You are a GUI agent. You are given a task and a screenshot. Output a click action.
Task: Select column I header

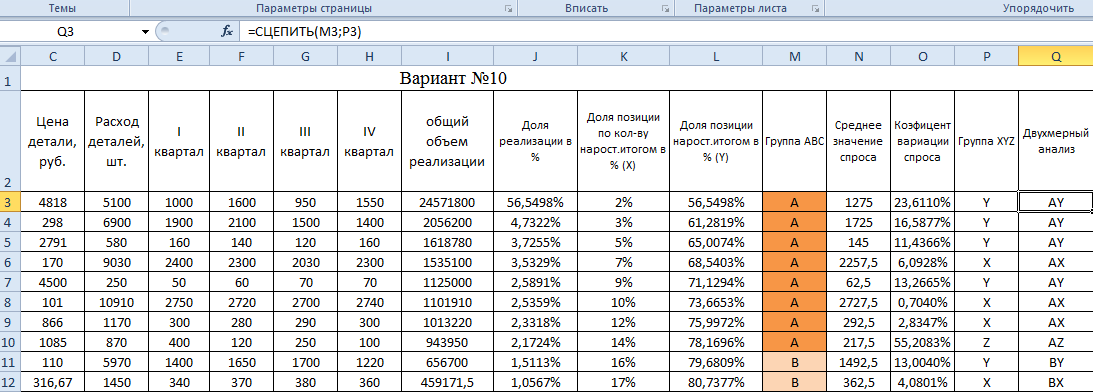coord(448,57)
